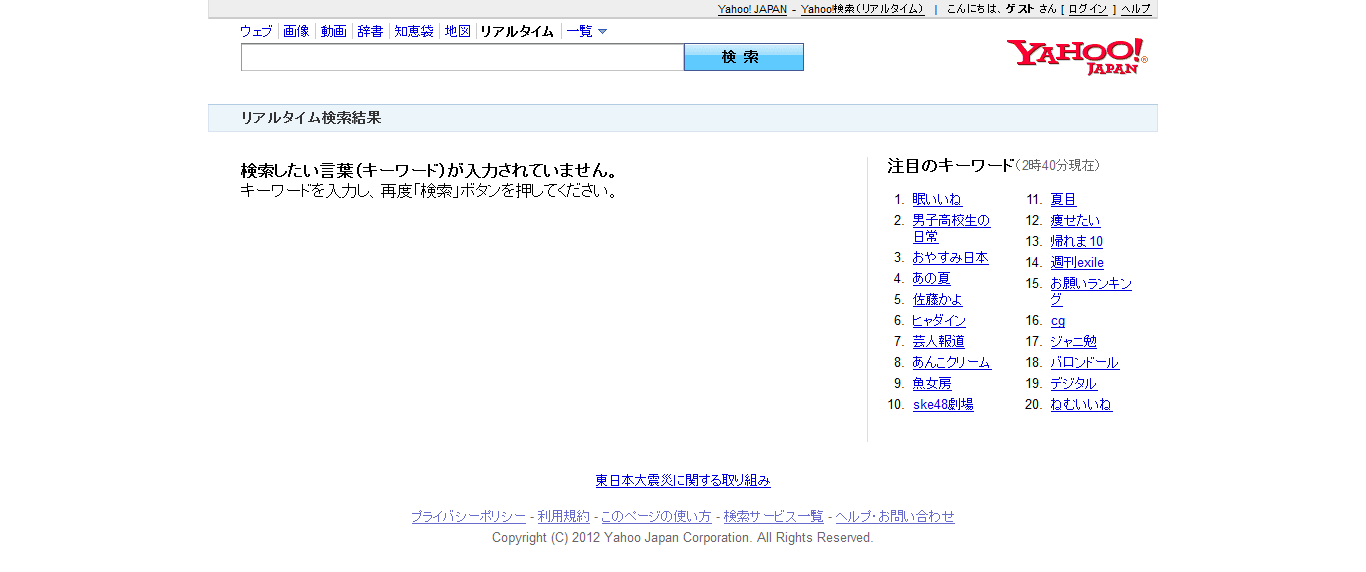Switch to the 辞書 search tab
The height and width of the screenshot is (572, 1366).
click(x=371, y=31)
